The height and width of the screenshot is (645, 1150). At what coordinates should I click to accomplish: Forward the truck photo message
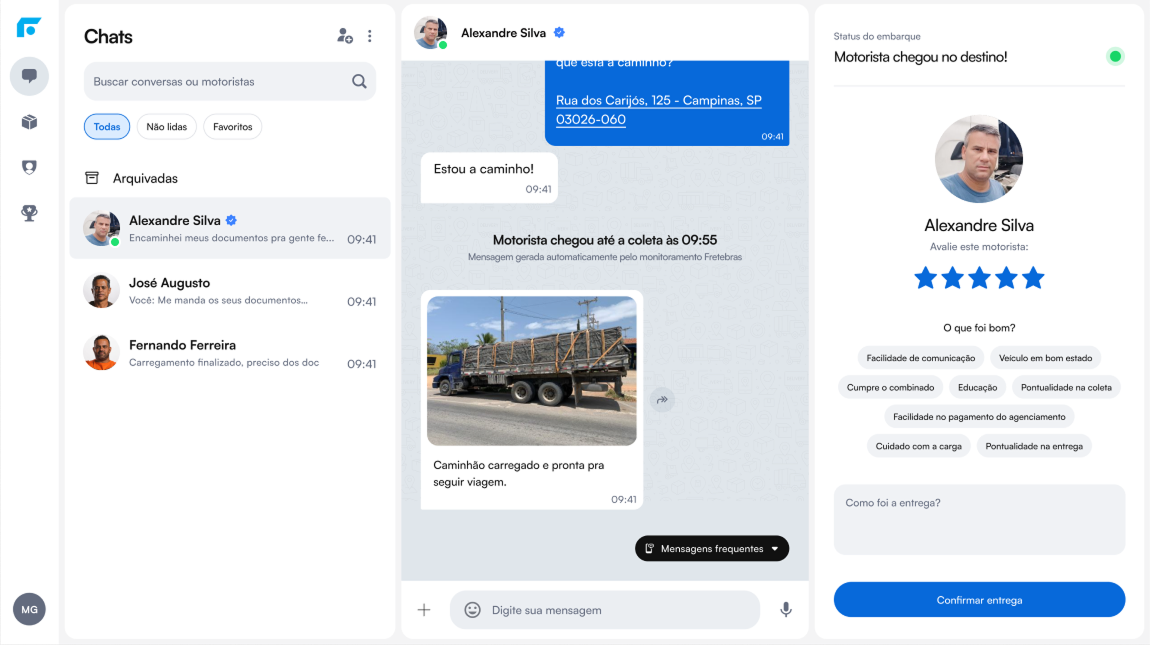(x=661, y=400)
